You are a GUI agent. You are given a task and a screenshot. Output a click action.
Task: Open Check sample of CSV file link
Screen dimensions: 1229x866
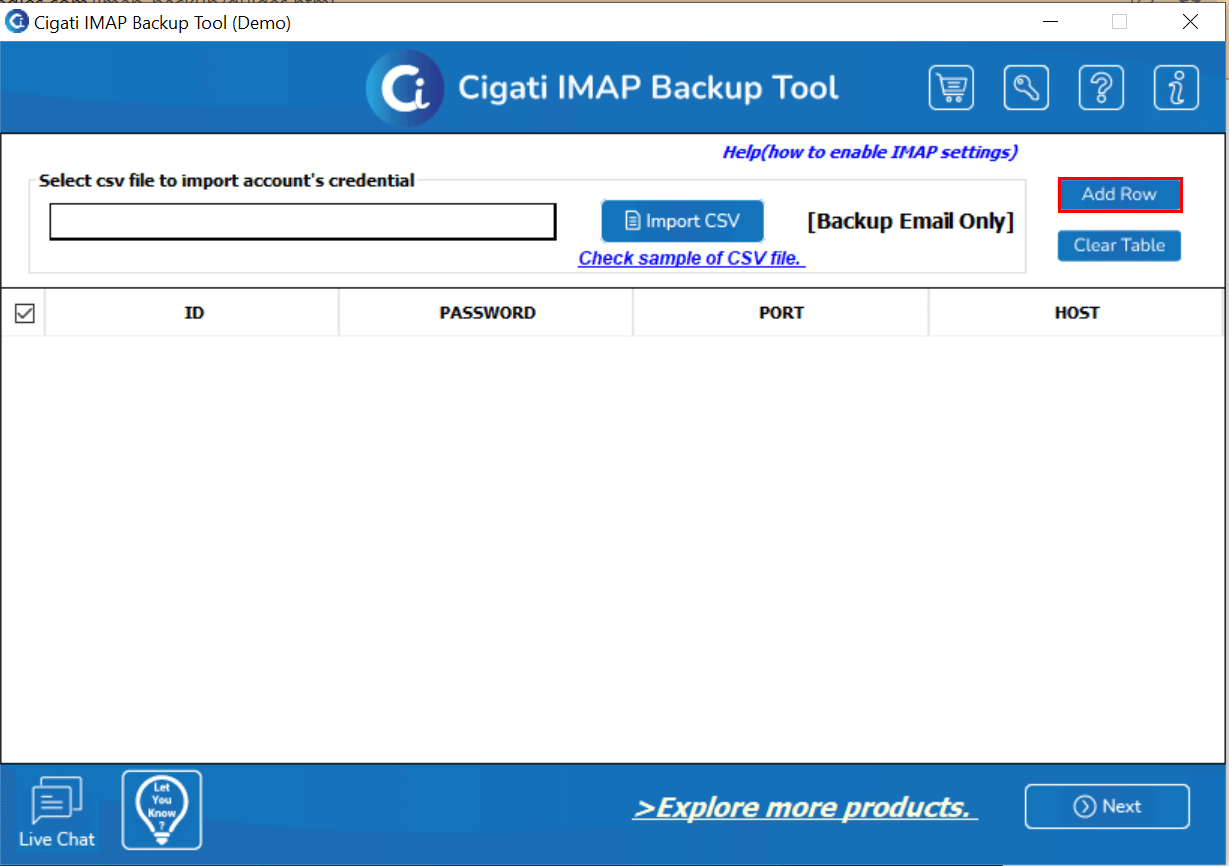(692, 258)
